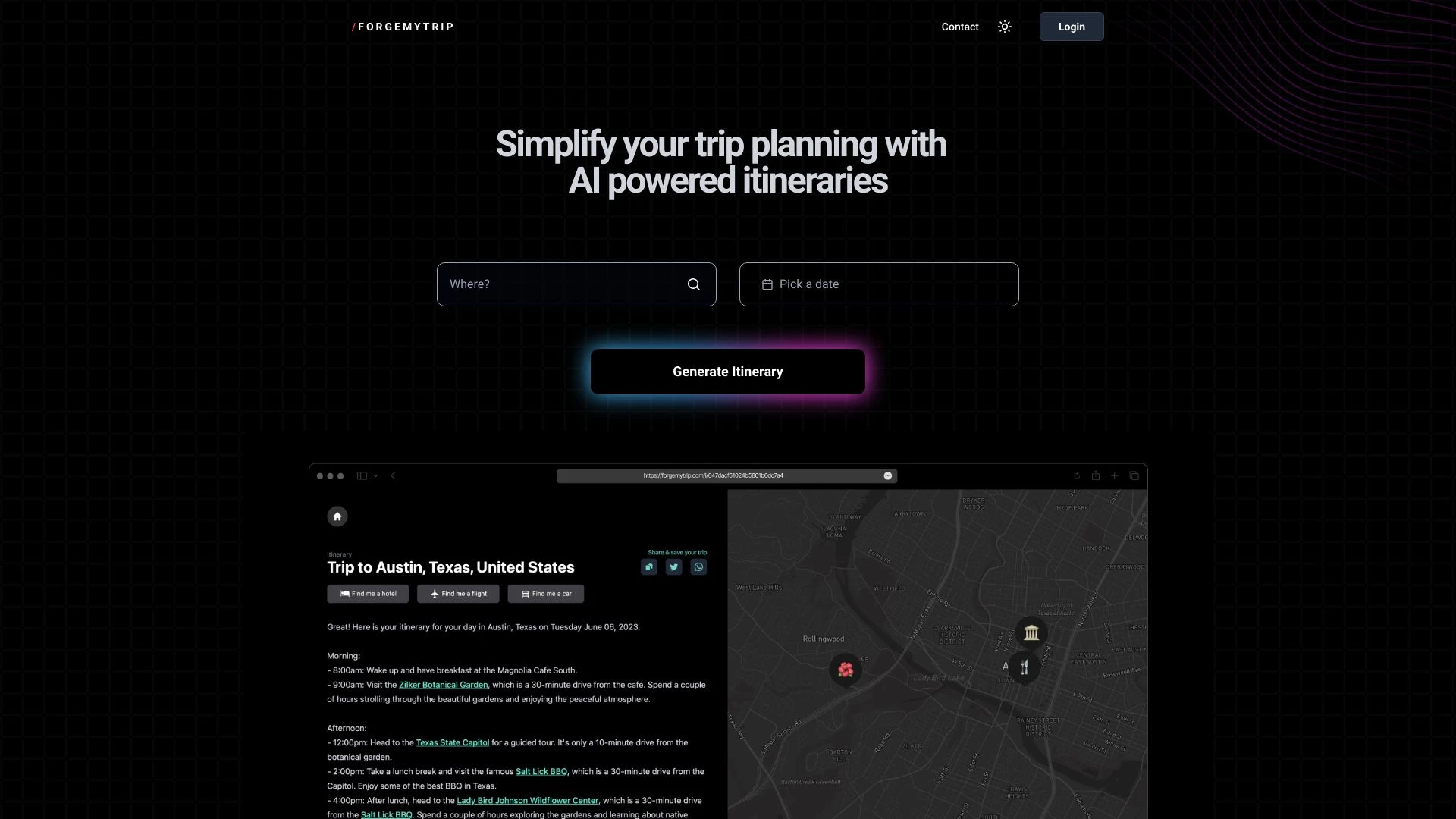Viewport: 1456px width, 819px height.
Task: Click the Twitter share icon on itinerary
Action: coord(673,567)
